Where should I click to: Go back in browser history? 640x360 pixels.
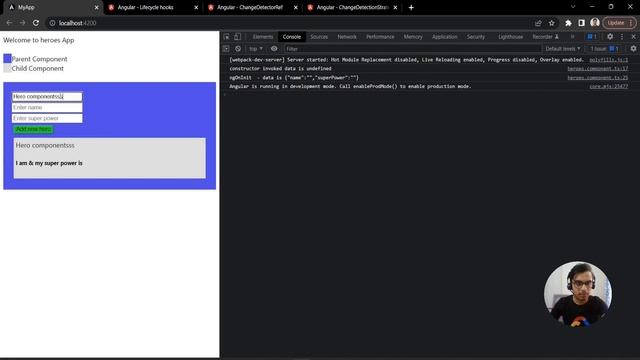point(9,23)
